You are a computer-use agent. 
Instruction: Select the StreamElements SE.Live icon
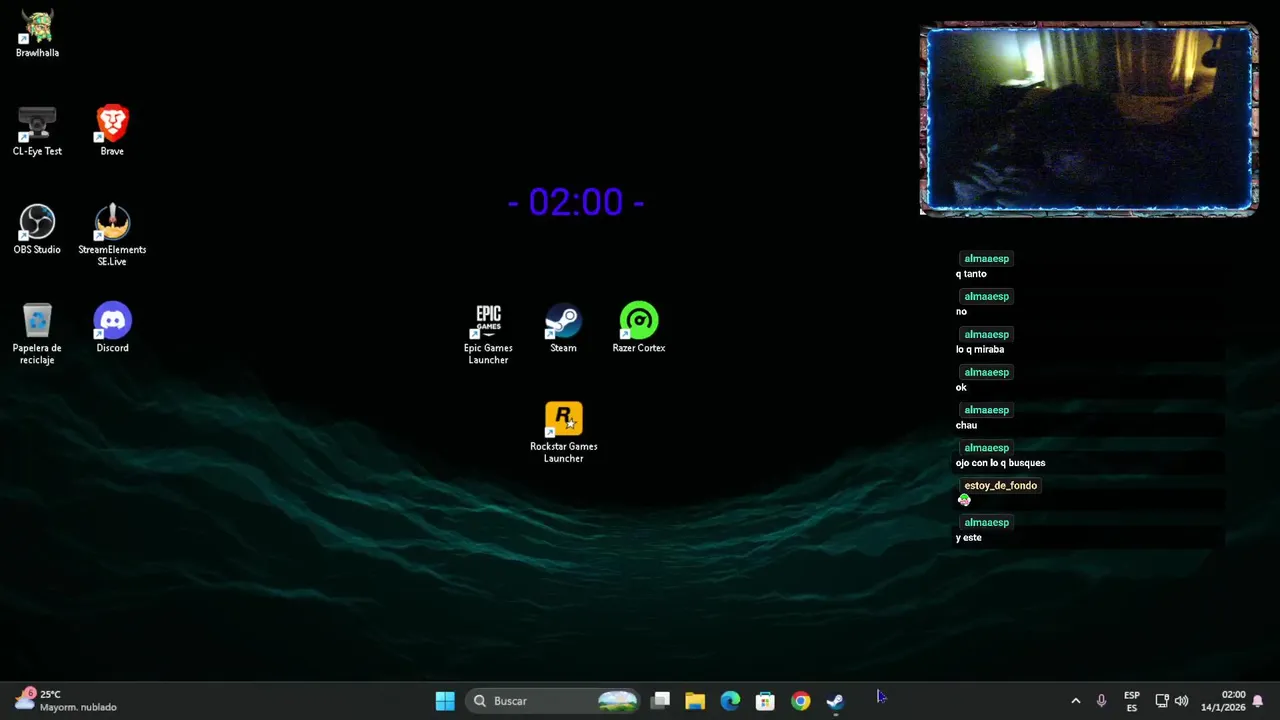tap(112, 236)
